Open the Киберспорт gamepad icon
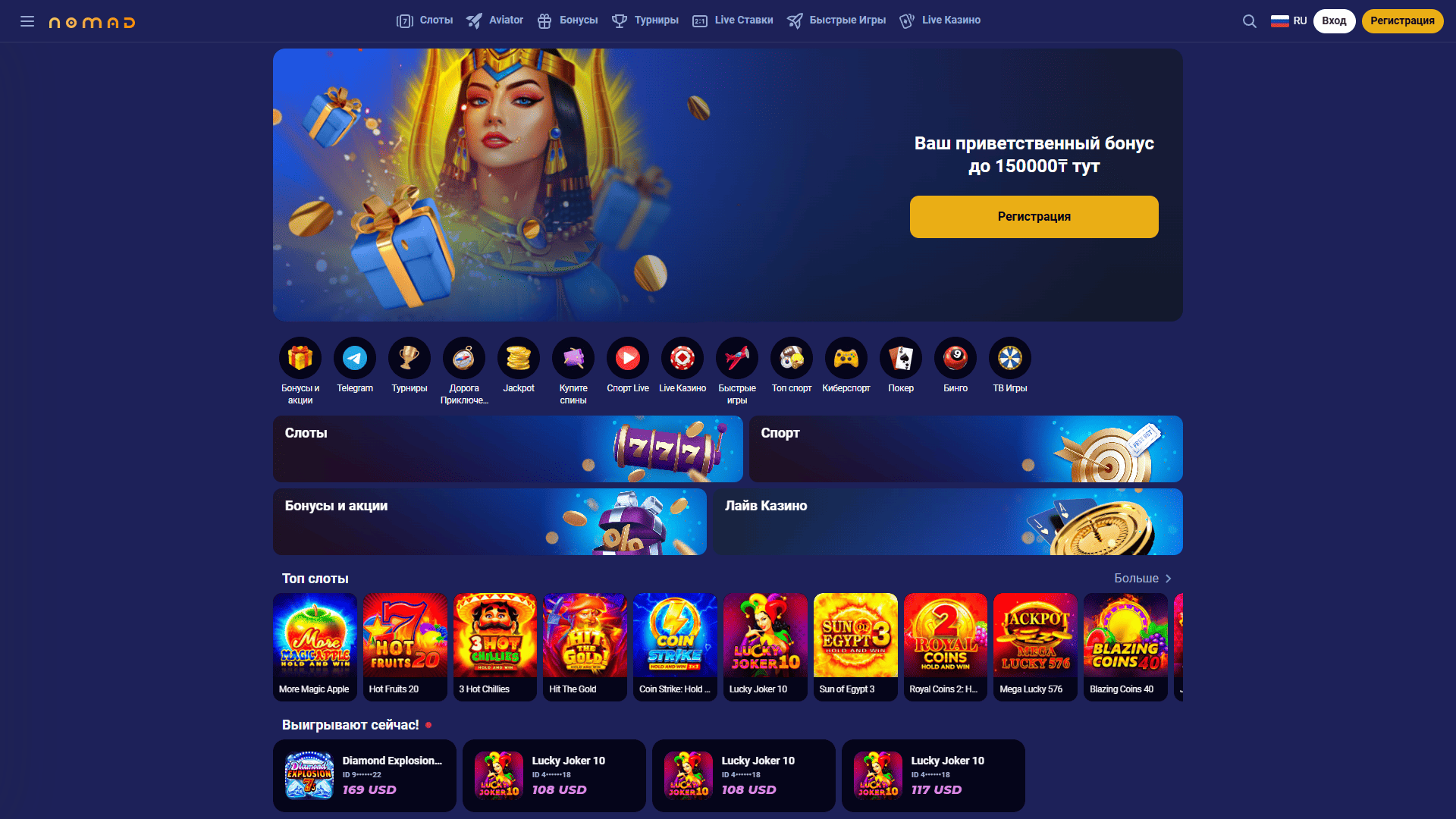 pyautogui.click(x=846, y=358)
